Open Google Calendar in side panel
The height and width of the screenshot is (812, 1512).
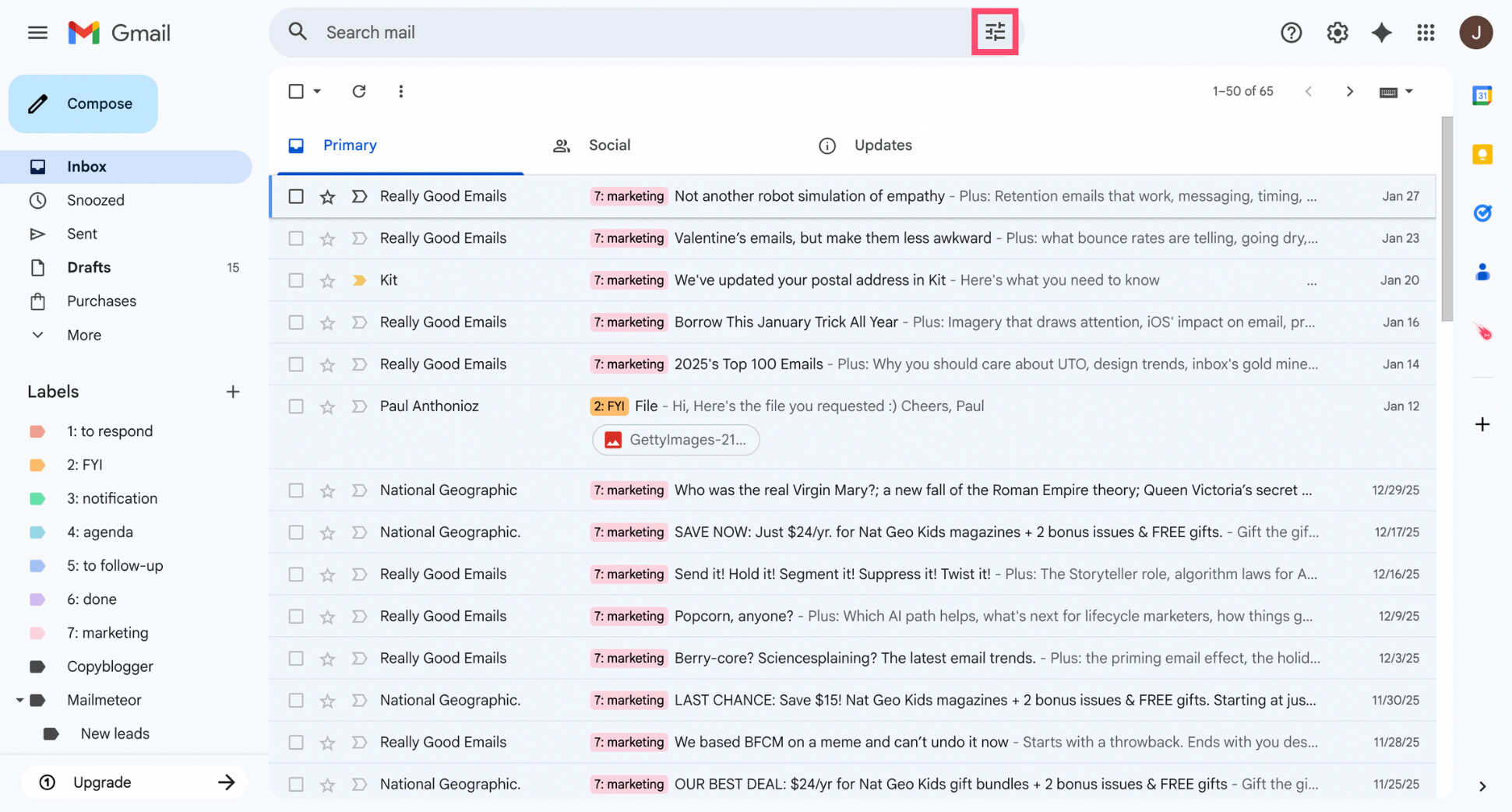click(1482, 94)
